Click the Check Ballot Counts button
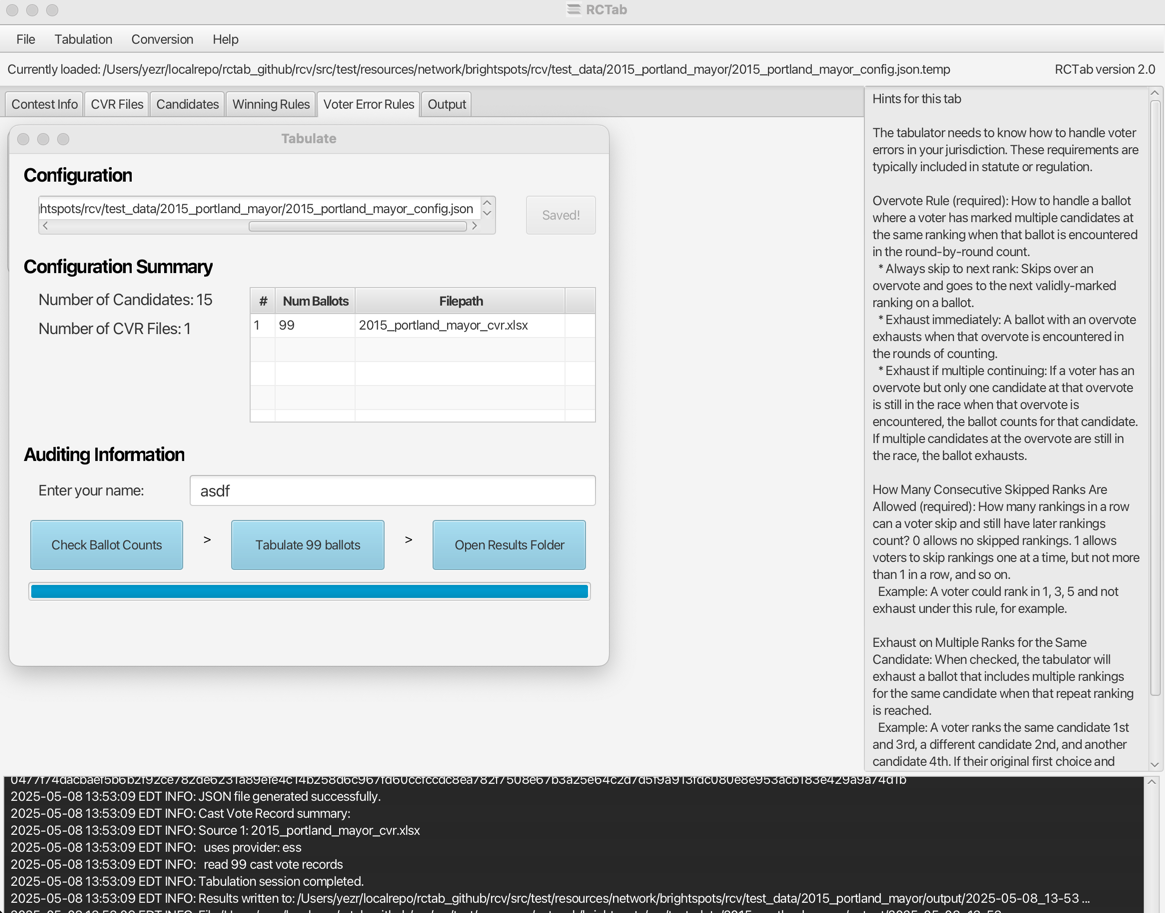The image size is (1165, 913). pos(106,545)
